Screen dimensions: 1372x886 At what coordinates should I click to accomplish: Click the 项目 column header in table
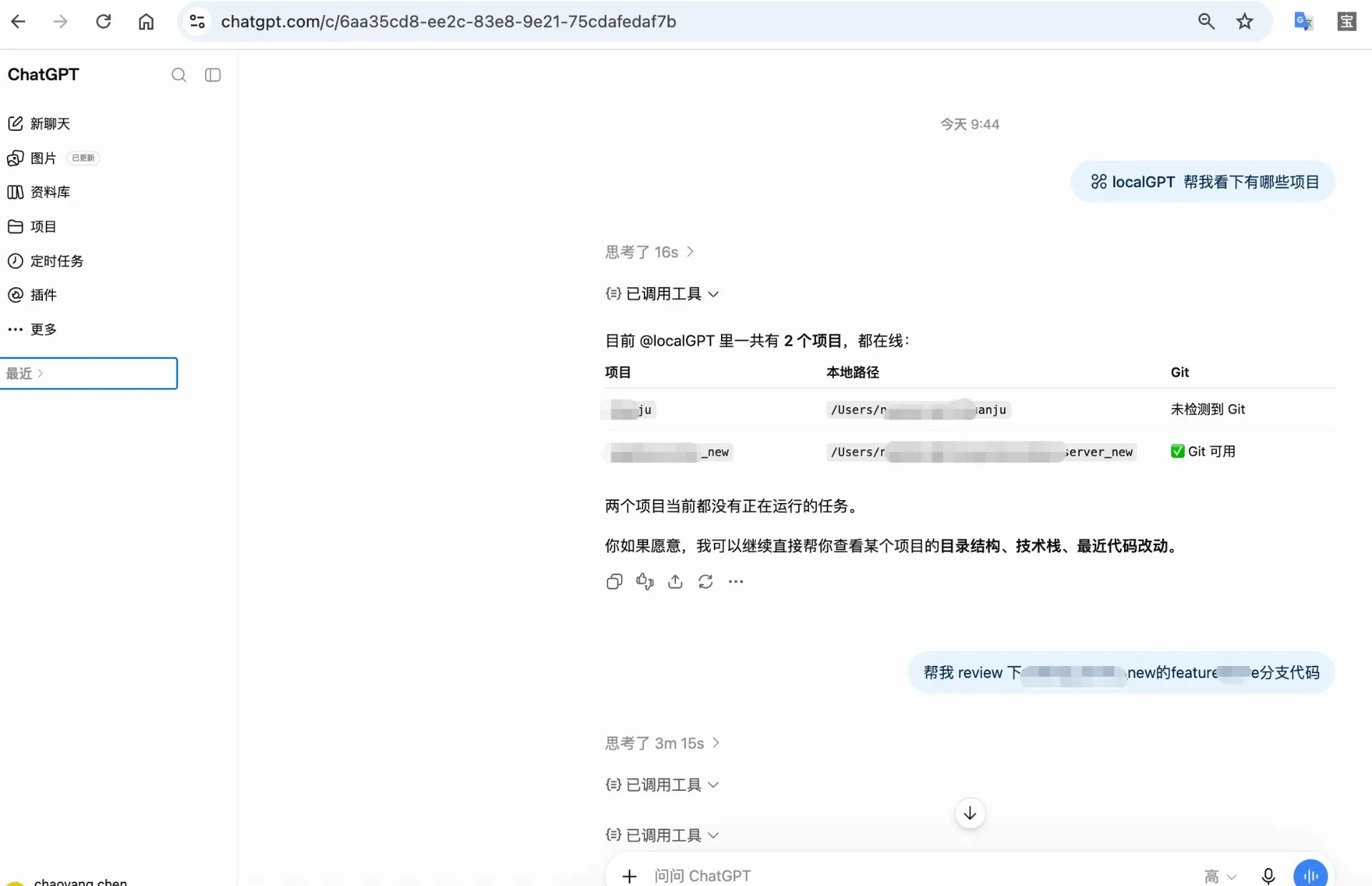coord(618,372)
